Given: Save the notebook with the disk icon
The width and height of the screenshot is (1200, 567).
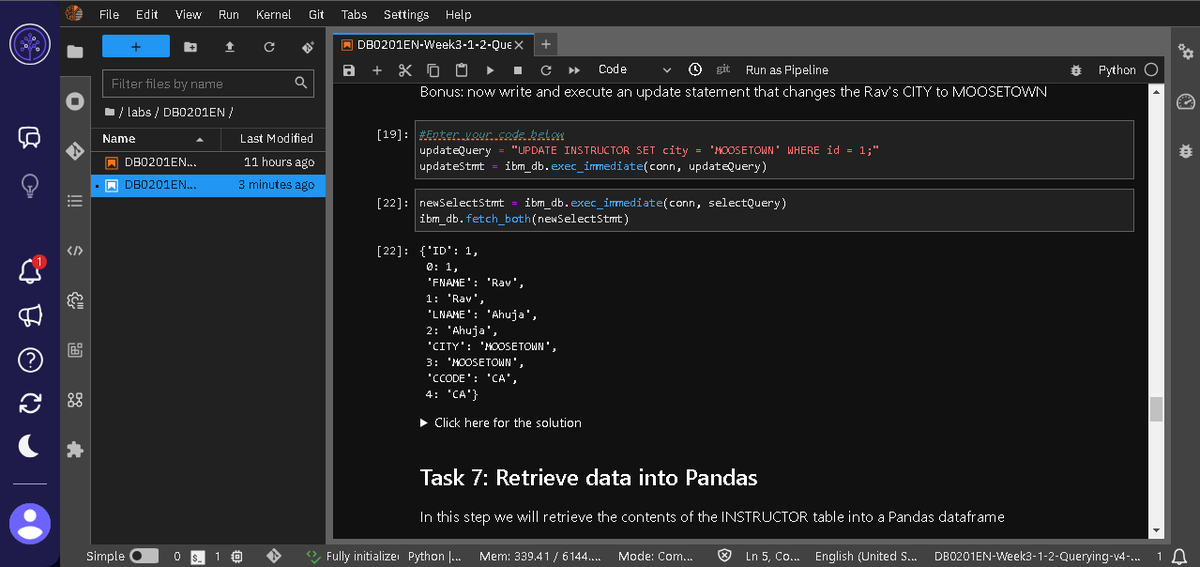Looking at the screenshot, I should tap(349, 70).
